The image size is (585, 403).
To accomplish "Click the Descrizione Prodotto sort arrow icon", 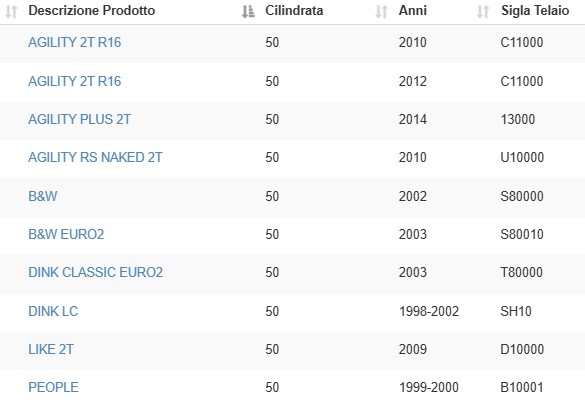I will (248, 12).
